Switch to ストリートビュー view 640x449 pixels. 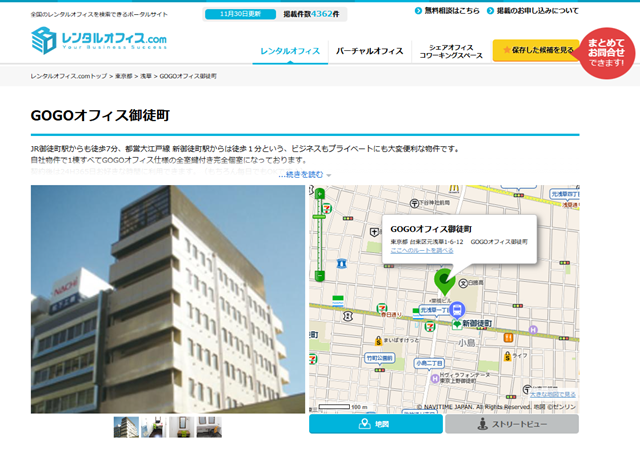click(x=511, y=424)
